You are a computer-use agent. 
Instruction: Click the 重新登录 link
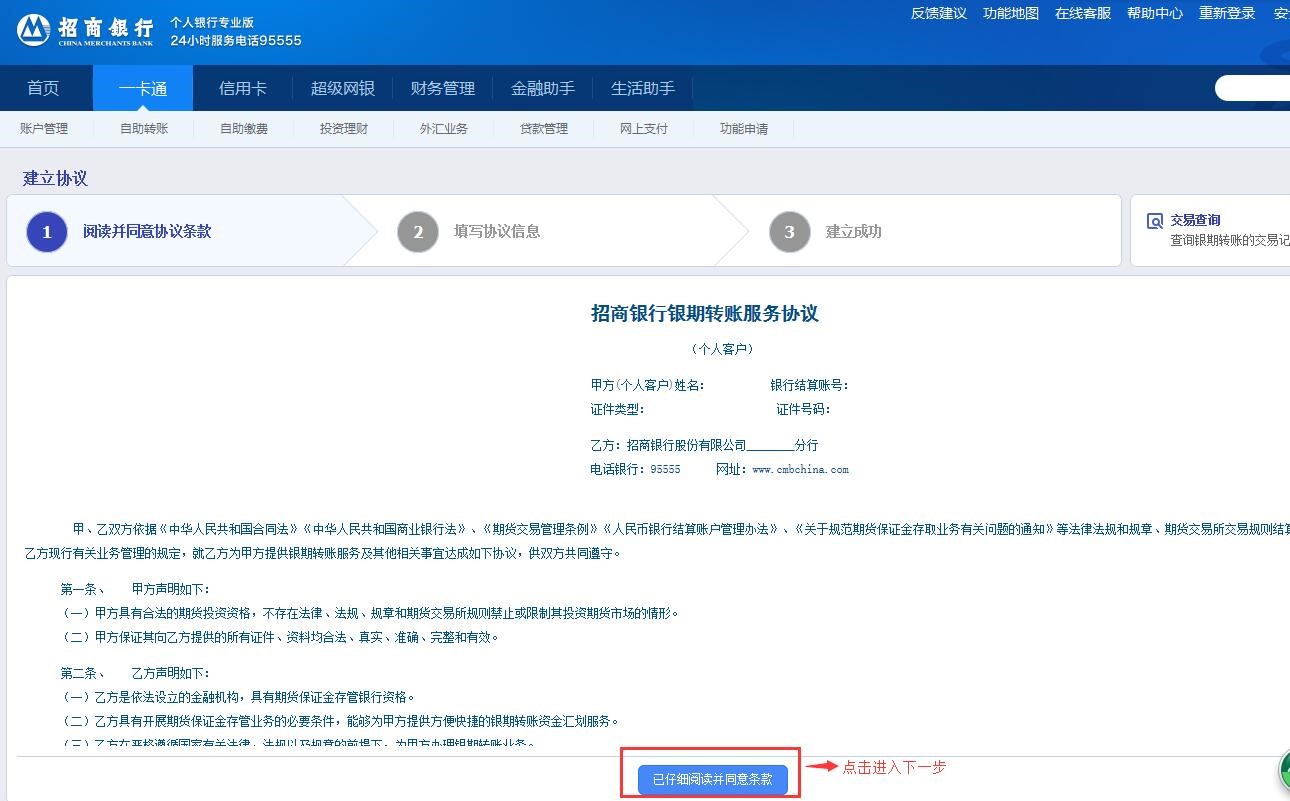pos(1227,13)
